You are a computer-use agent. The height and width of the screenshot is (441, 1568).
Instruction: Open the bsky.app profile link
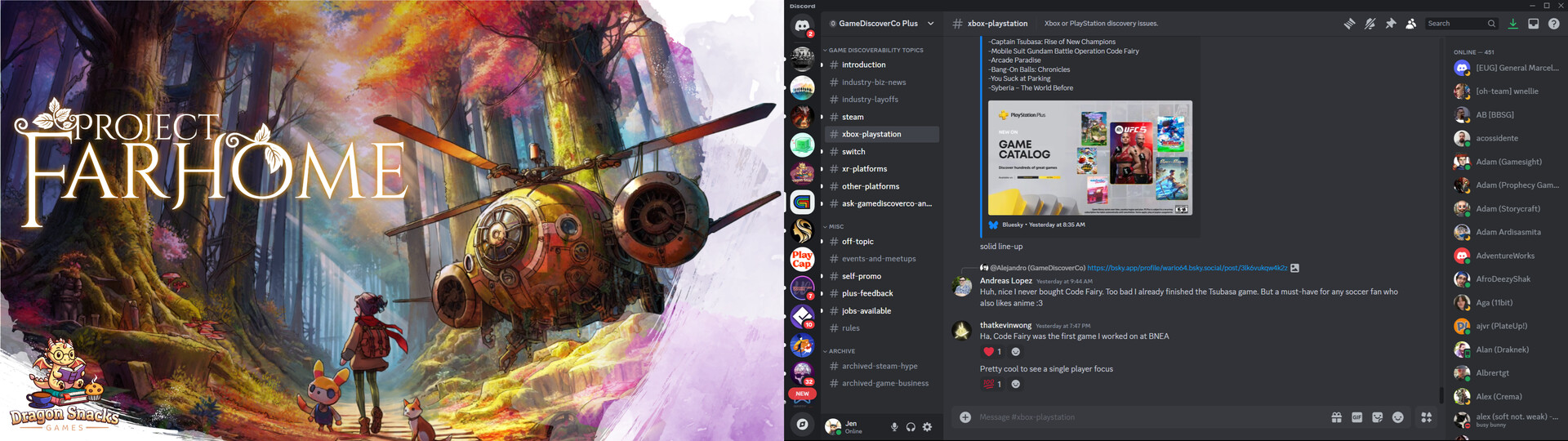(x=1187, y=268)
